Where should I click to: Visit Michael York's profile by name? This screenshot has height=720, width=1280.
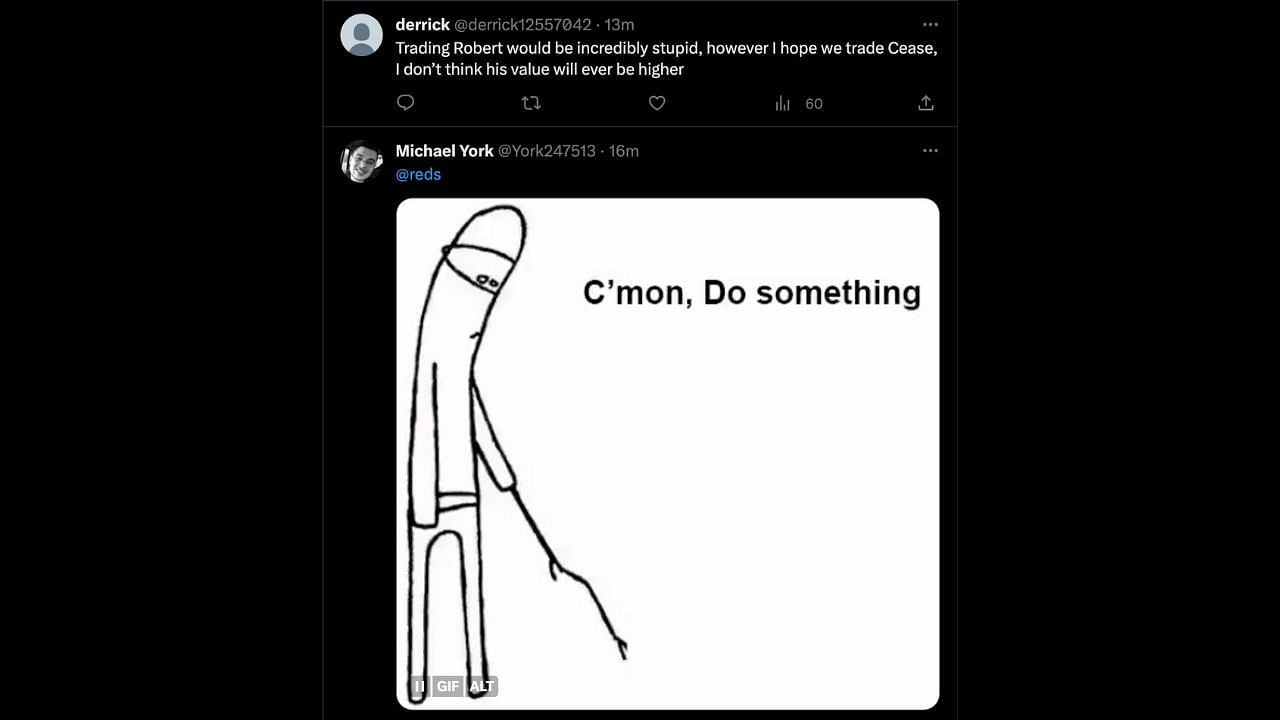pos(444,150)
